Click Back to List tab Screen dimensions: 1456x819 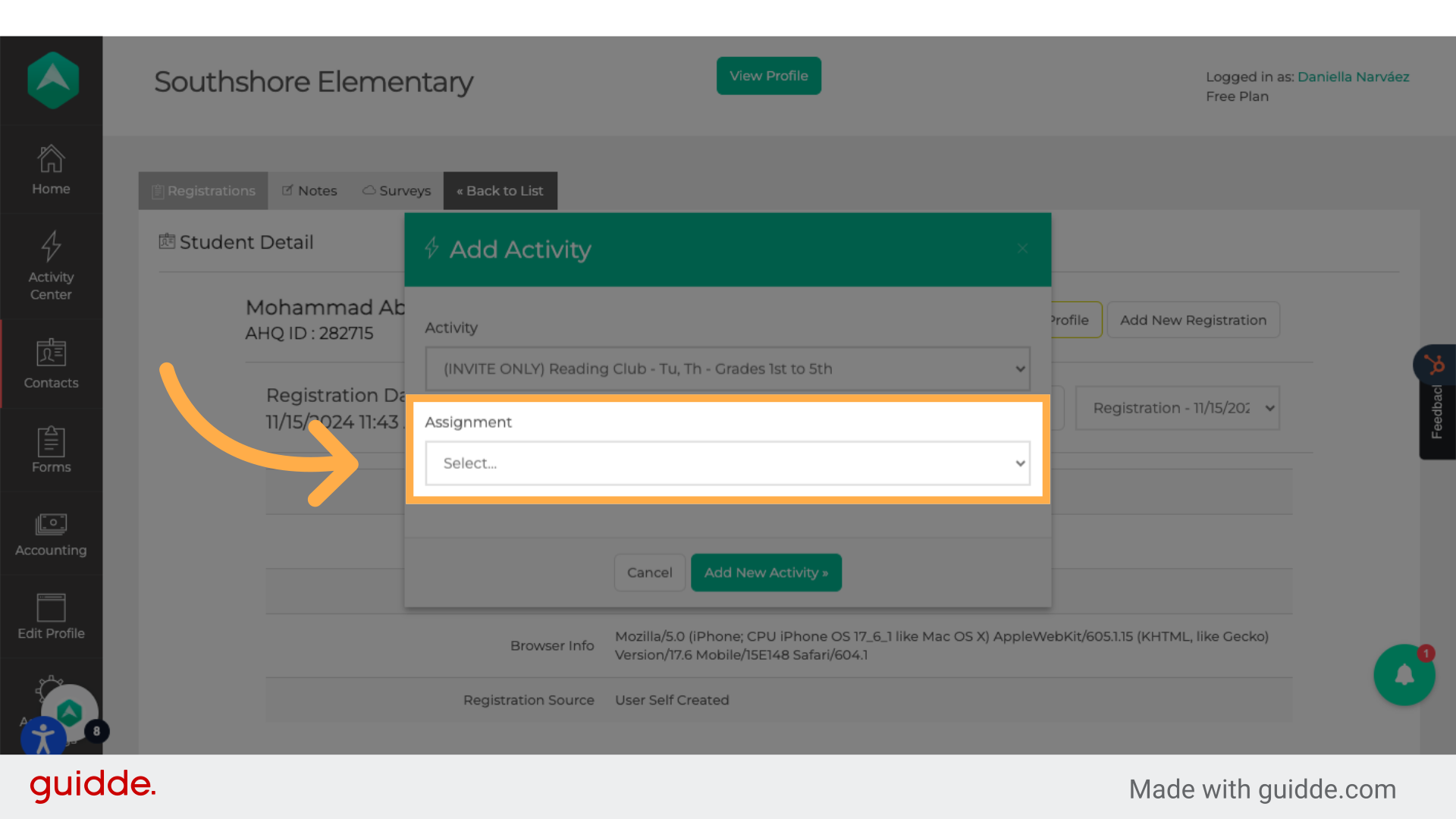pyautogui.click(x=500, y=191)
